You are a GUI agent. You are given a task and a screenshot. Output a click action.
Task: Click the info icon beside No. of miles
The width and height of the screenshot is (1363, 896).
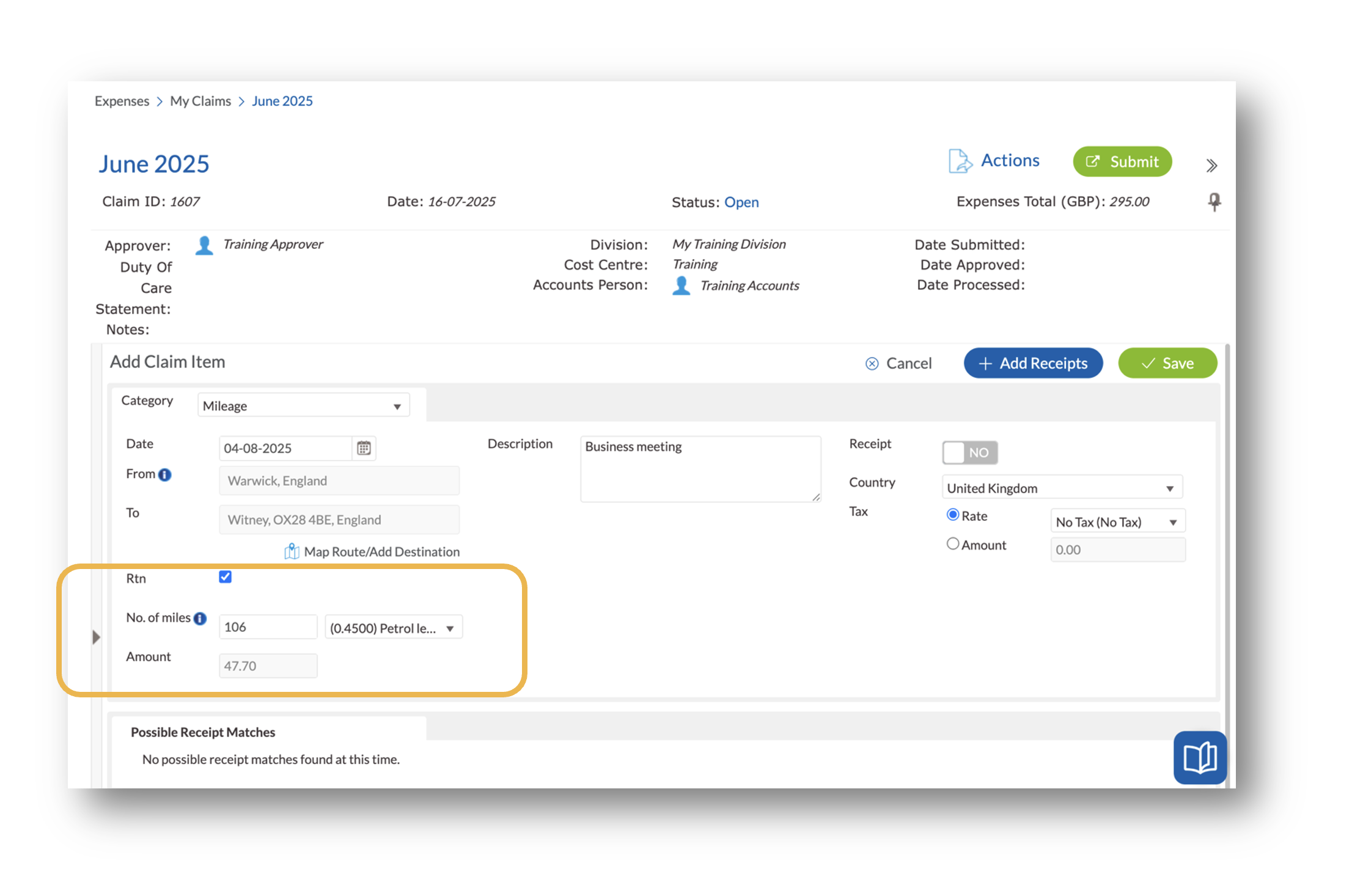pyautogui.click(x=200, y=618)
